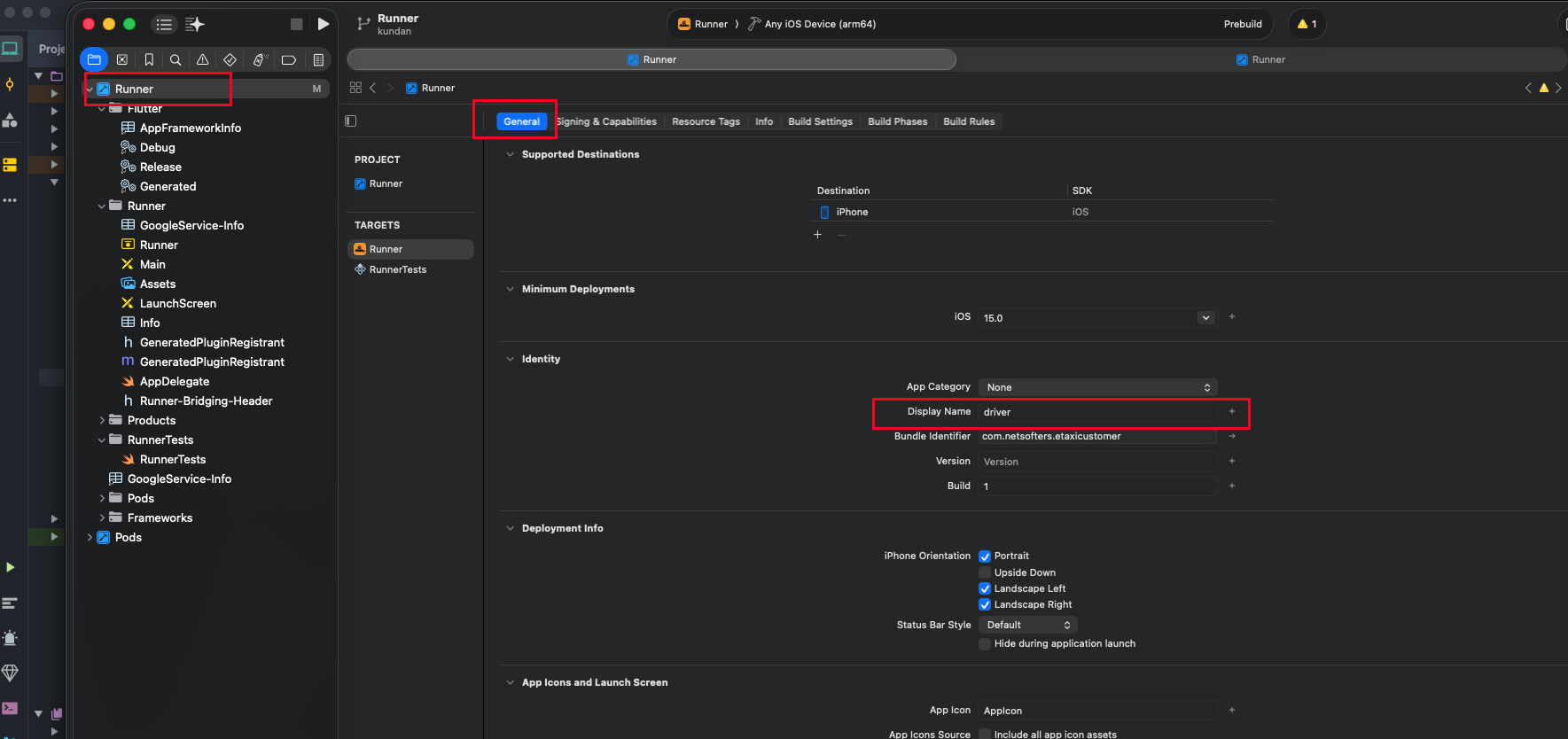Click arrow icon beside Bundle Identifier
The width and height of the screenshot is (1568, 739).
pyautogui.click(x=1231, y=436)
